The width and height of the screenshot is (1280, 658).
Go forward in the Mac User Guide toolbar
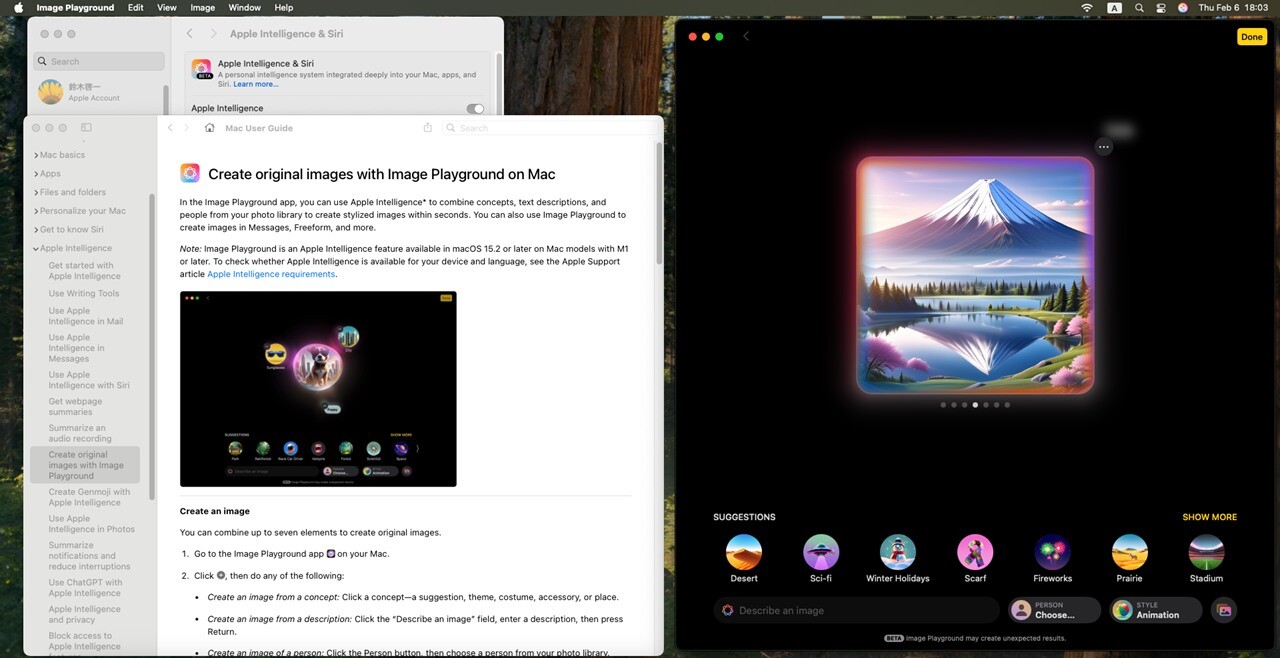[x=186, y=128]
